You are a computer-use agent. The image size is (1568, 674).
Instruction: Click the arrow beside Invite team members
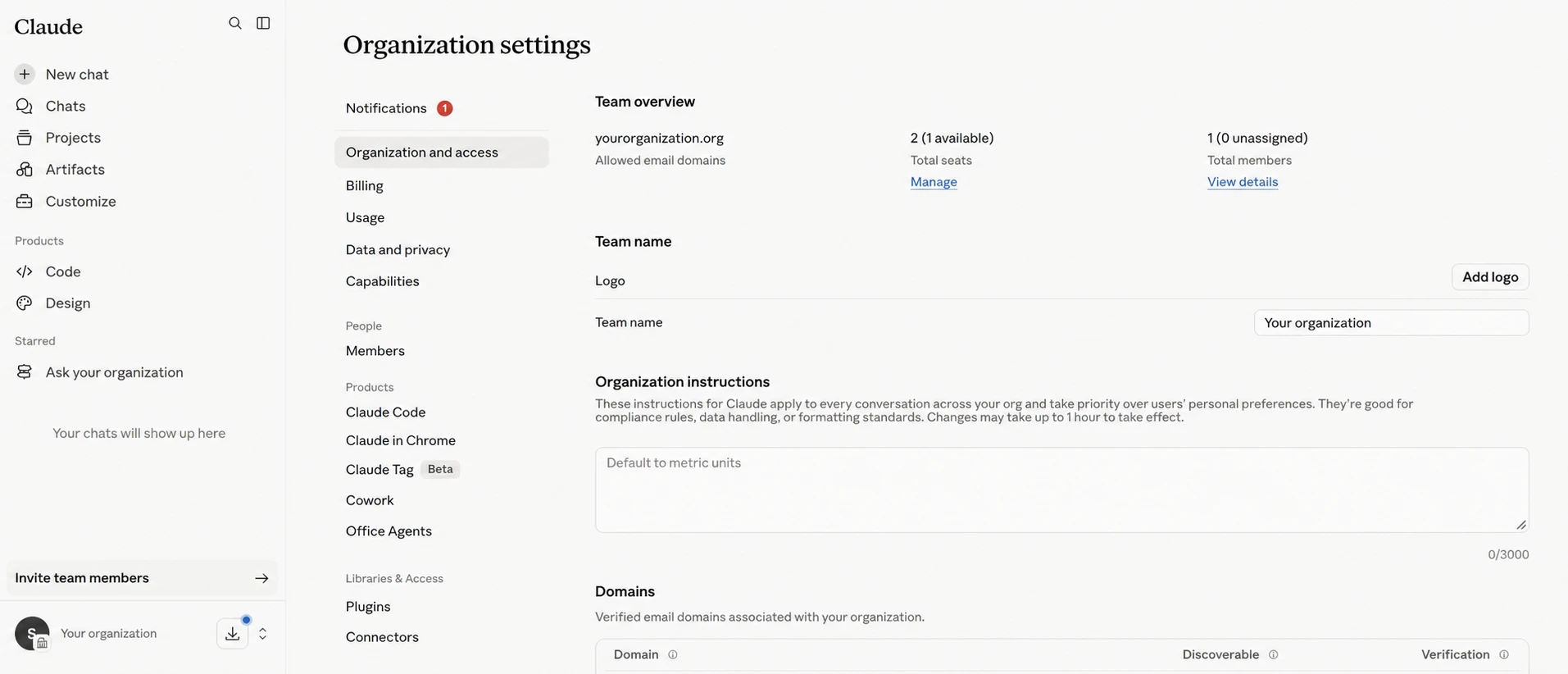tap(261, 578)
